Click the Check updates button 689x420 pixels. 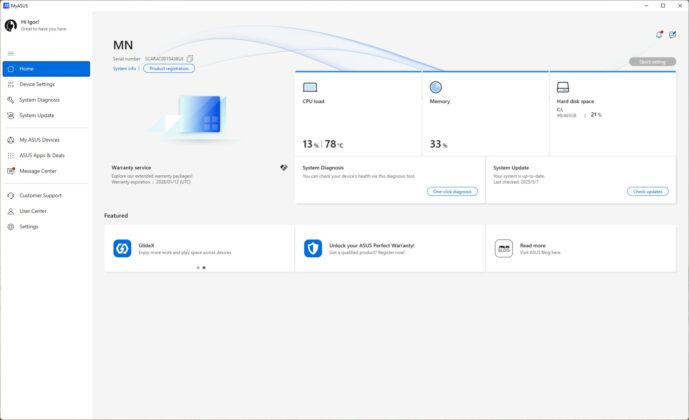[x=648, y=192]
